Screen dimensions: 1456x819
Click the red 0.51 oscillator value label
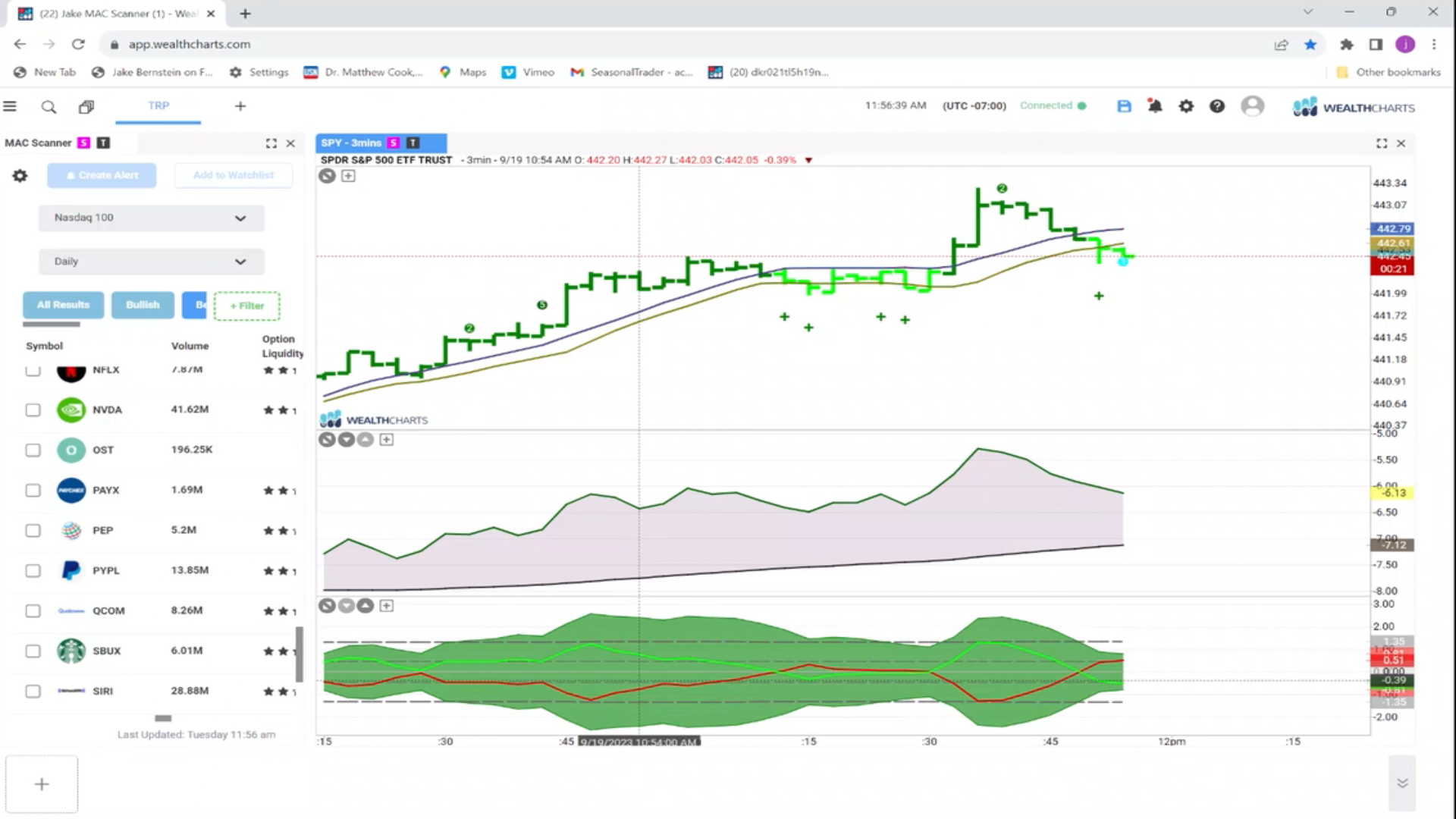(x=1392, y=661)
